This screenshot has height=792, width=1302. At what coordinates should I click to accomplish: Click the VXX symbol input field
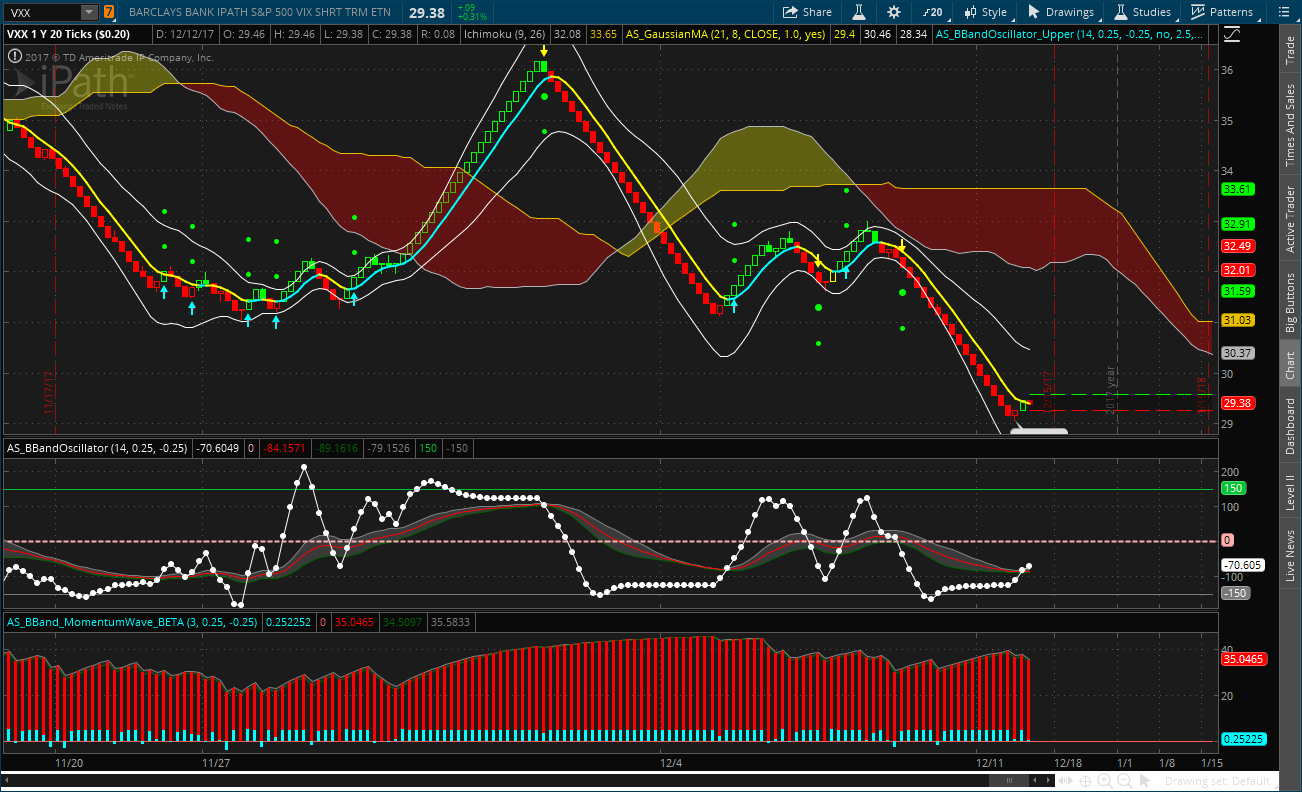tap(42, 12)
